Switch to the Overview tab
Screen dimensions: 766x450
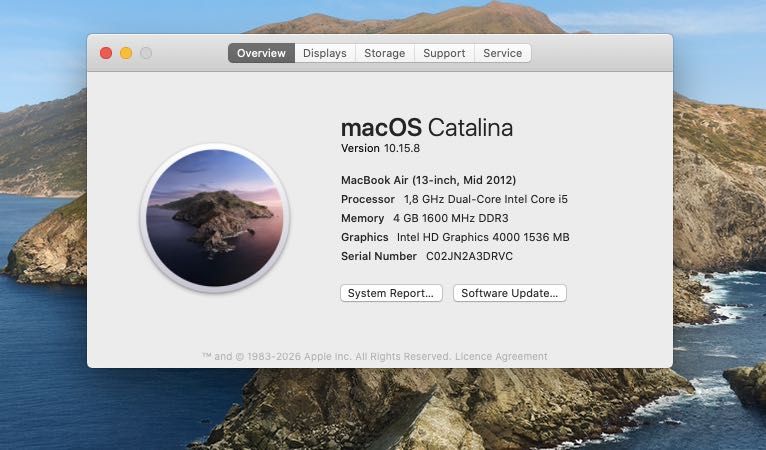(261, 53)
